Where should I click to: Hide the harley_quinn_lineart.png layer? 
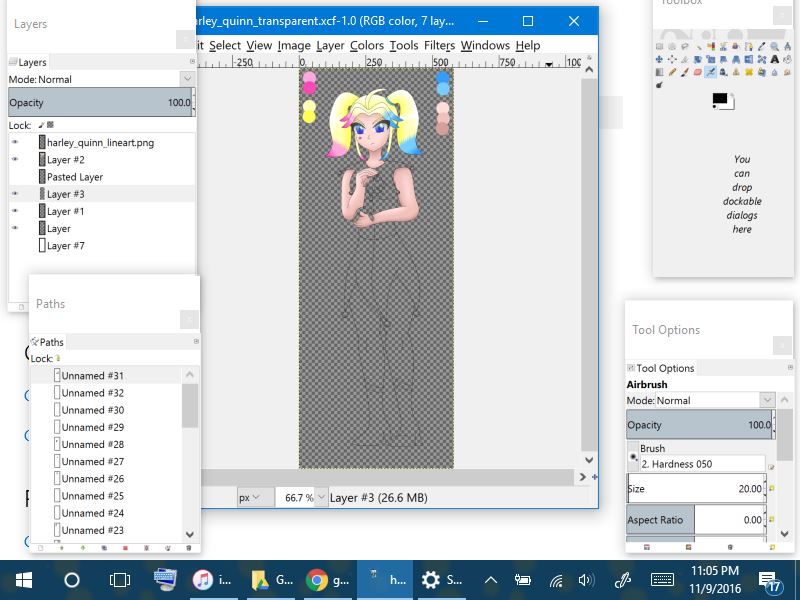pyautogui.click(x=15, y=142)
